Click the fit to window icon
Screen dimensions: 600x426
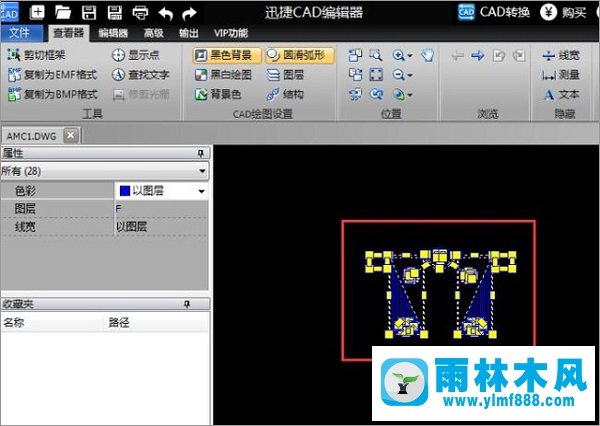click(376, 75)
